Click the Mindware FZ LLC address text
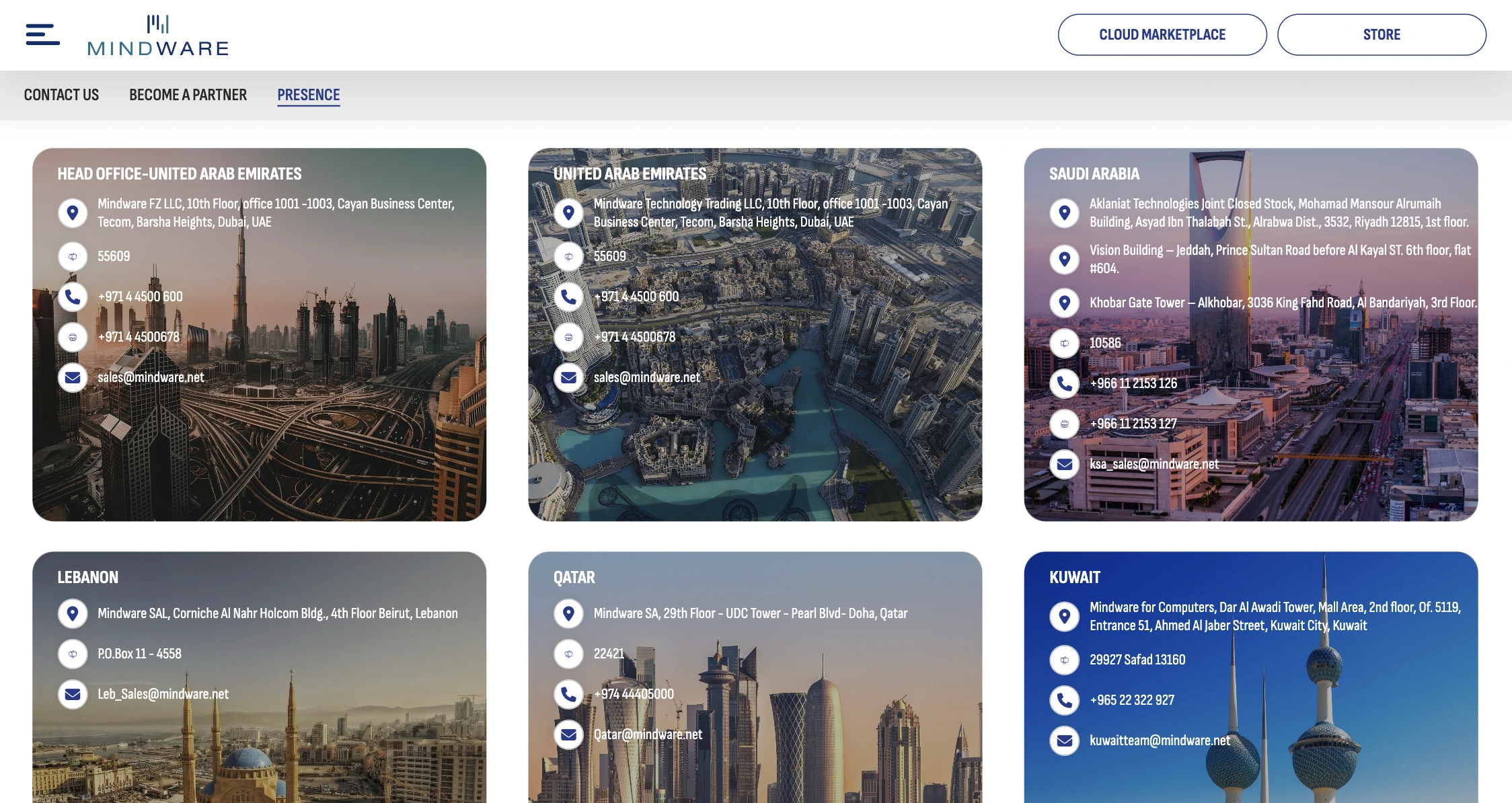Screen dimensions: 1512x803 click(x=276, y=213)
